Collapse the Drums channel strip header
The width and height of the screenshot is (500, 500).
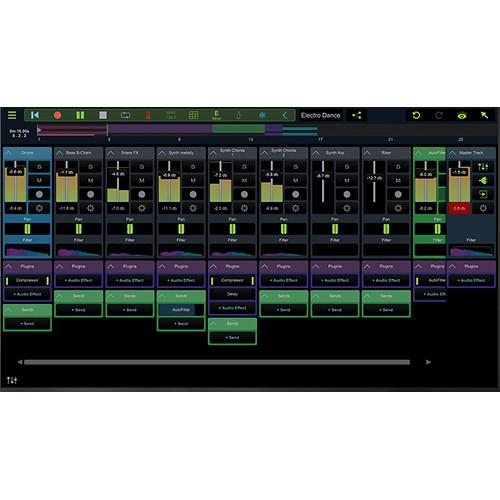[x=9, y=153]
